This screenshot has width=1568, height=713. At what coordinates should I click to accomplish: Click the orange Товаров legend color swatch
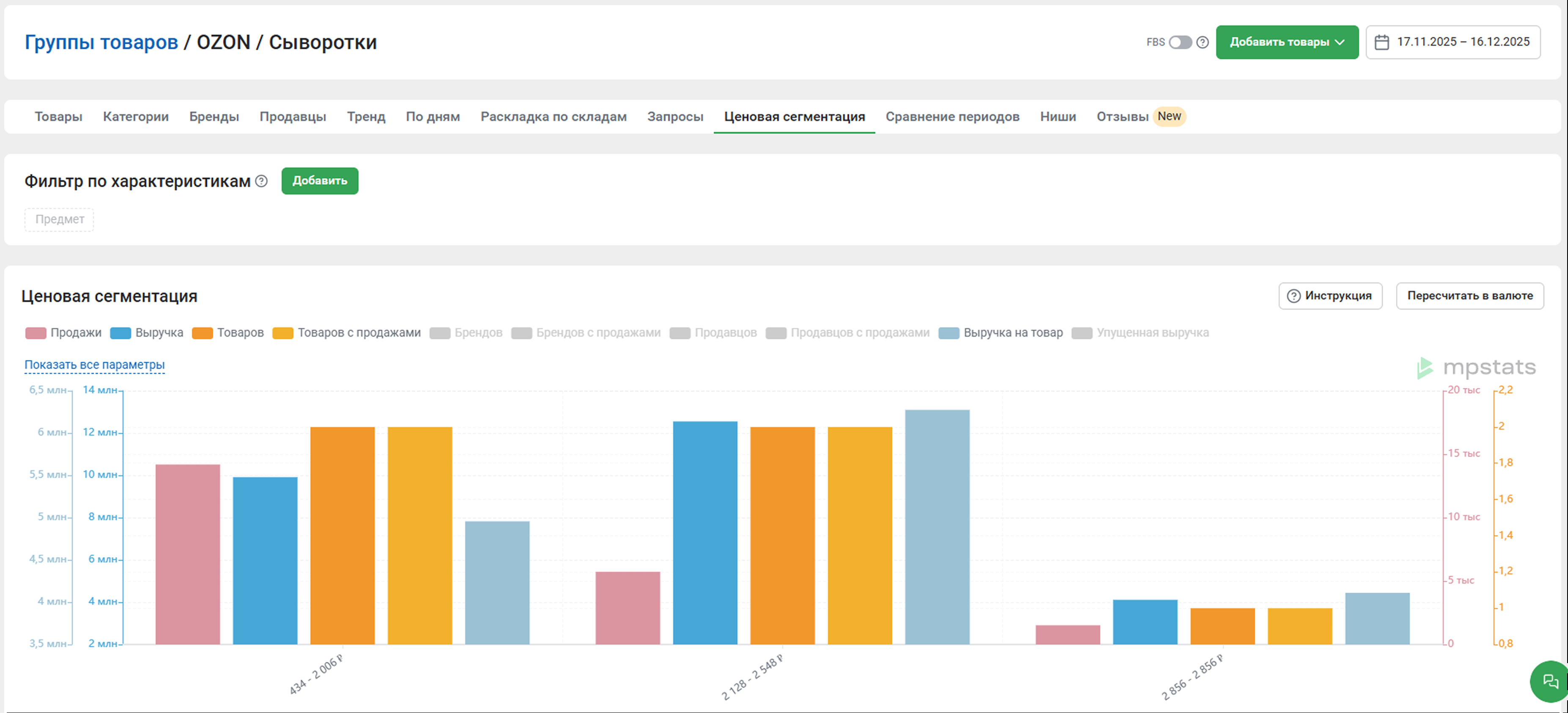[x=202, y=333]
